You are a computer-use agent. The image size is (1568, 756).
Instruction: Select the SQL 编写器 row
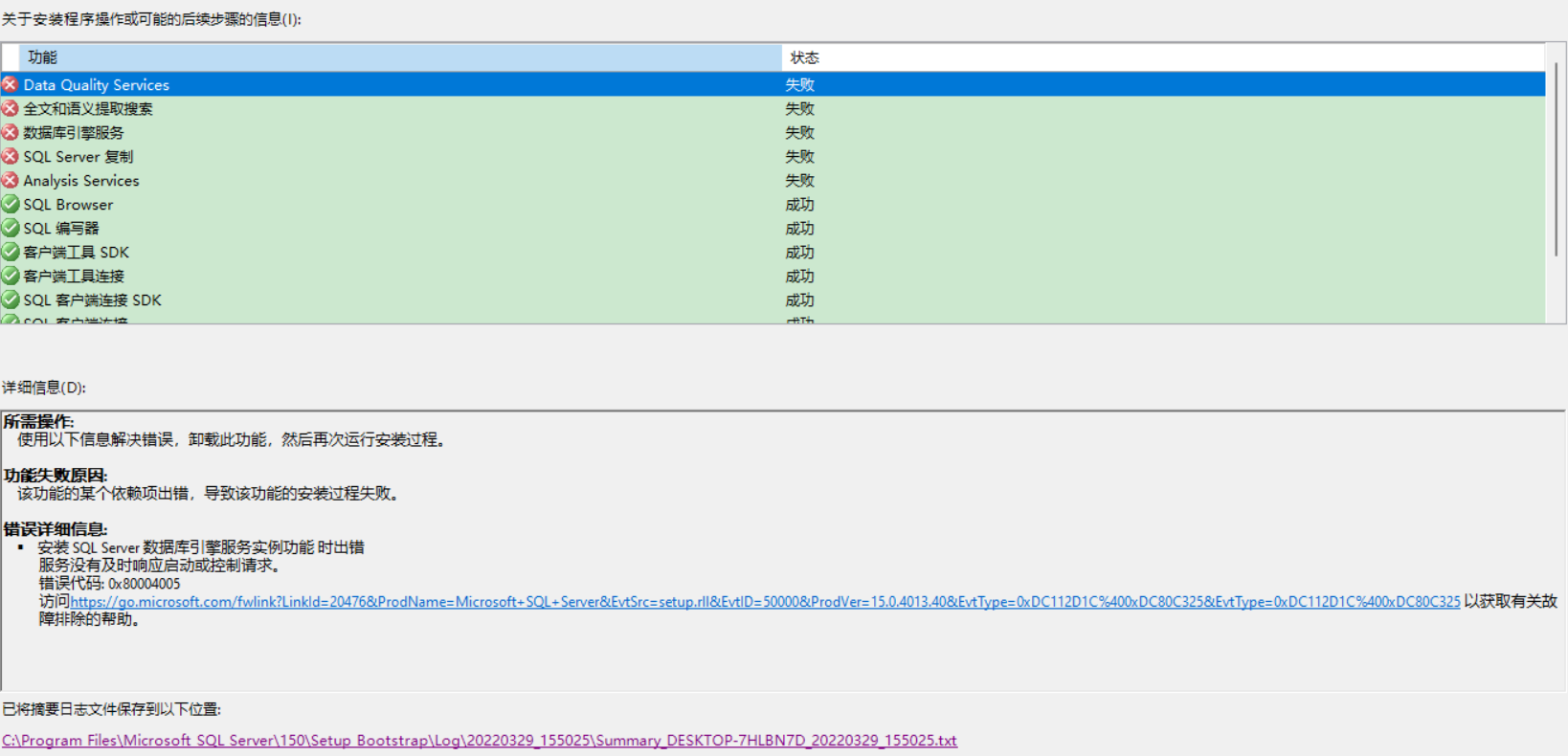coord(773,228)
